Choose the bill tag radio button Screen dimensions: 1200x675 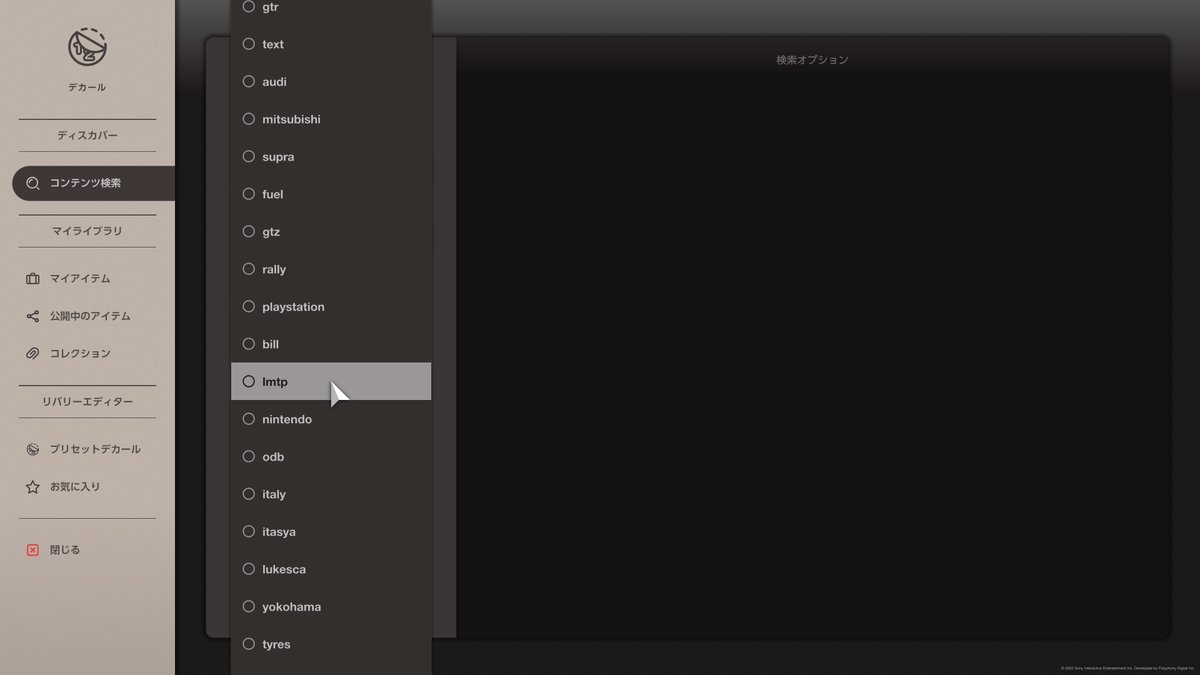tap(249, 344)
